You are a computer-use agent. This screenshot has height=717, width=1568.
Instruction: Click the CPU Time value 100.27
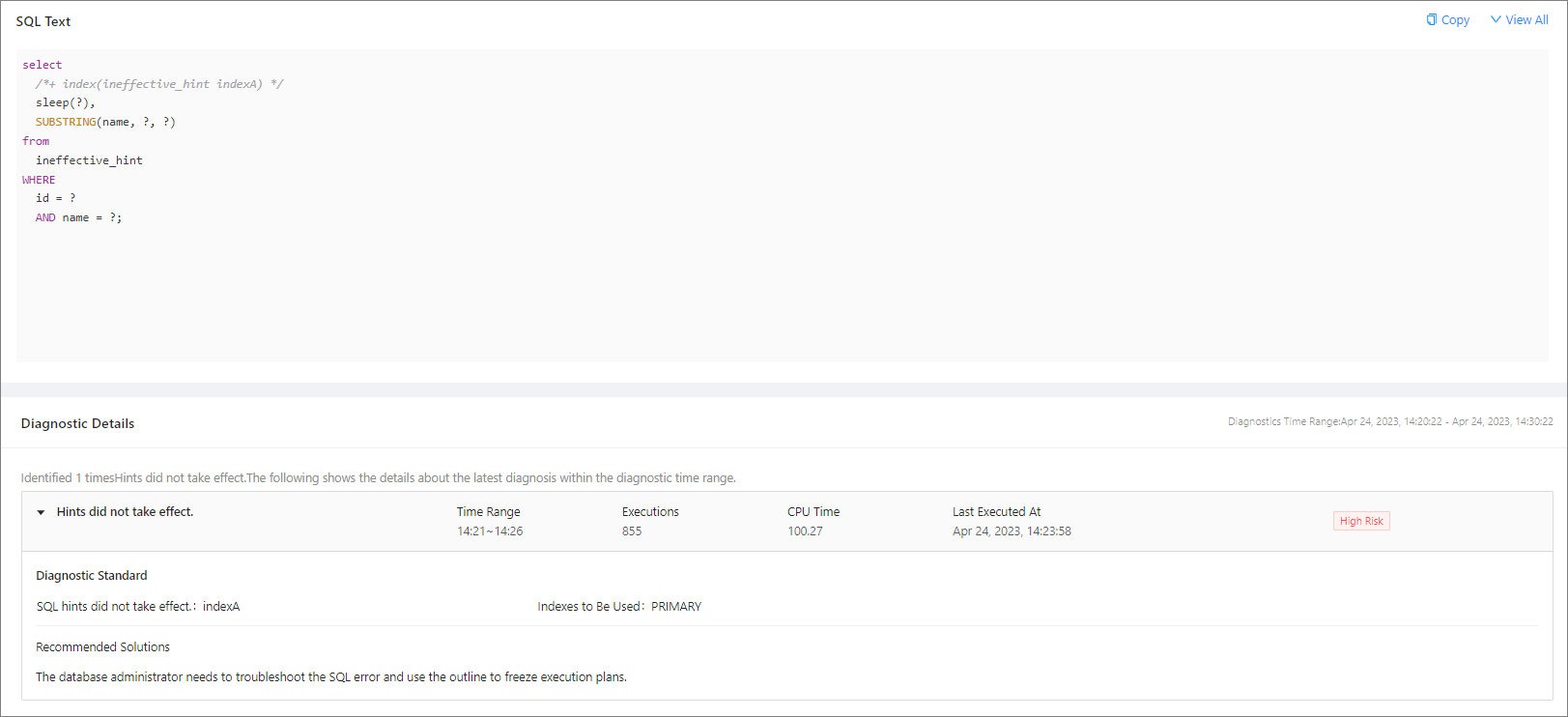(805, 531)
